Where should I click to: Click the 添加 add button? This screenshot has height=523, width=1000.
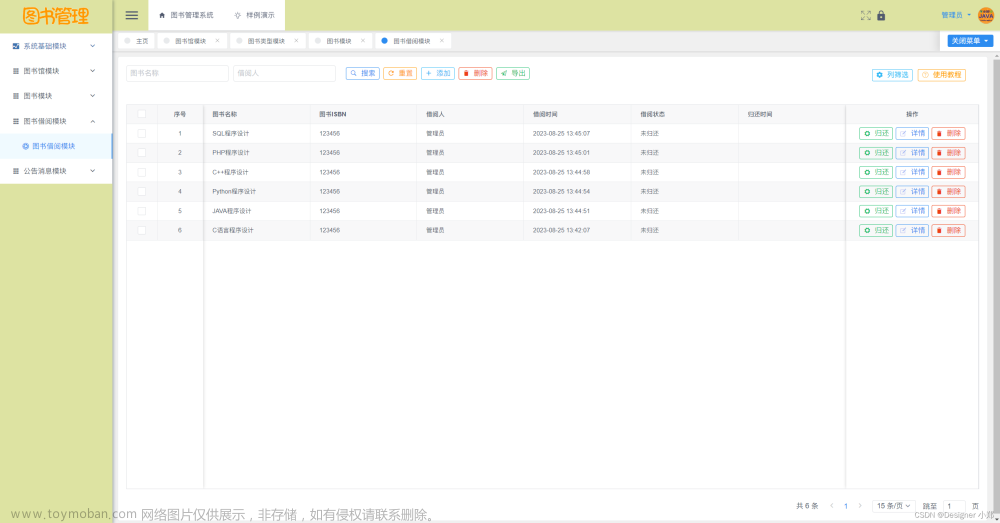(438, 73)
